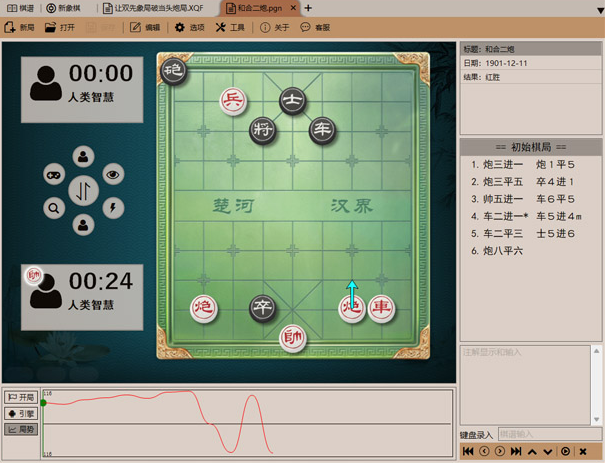Expand the 初始棋局 move list header
The height and width of the screenshot is (463, 605).
tap(531, 147)
